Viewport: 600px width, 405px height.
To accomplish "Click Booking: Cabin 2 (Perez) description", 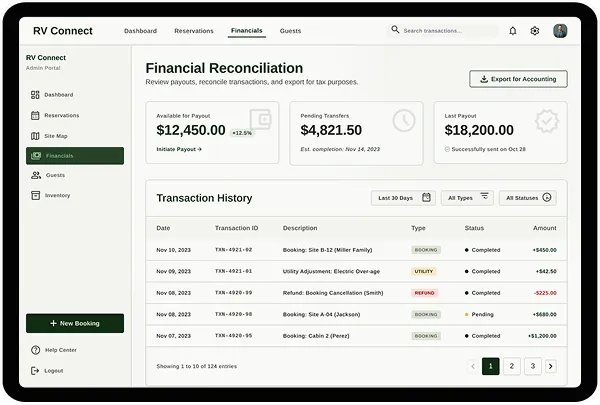I will click(x=316, y=336).
